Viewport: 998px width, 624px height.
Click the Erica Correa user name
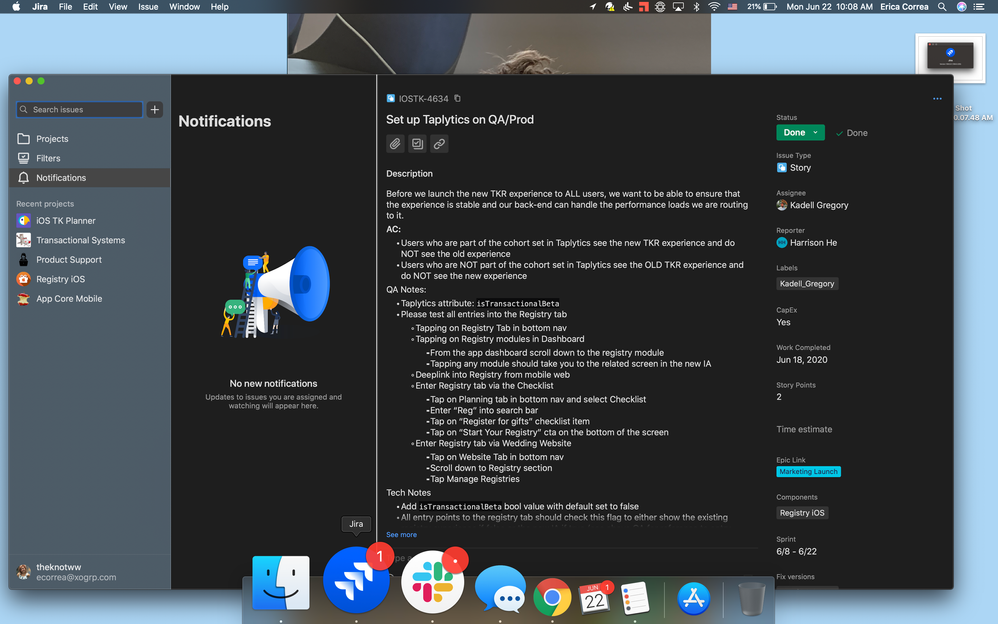point(904,7)
